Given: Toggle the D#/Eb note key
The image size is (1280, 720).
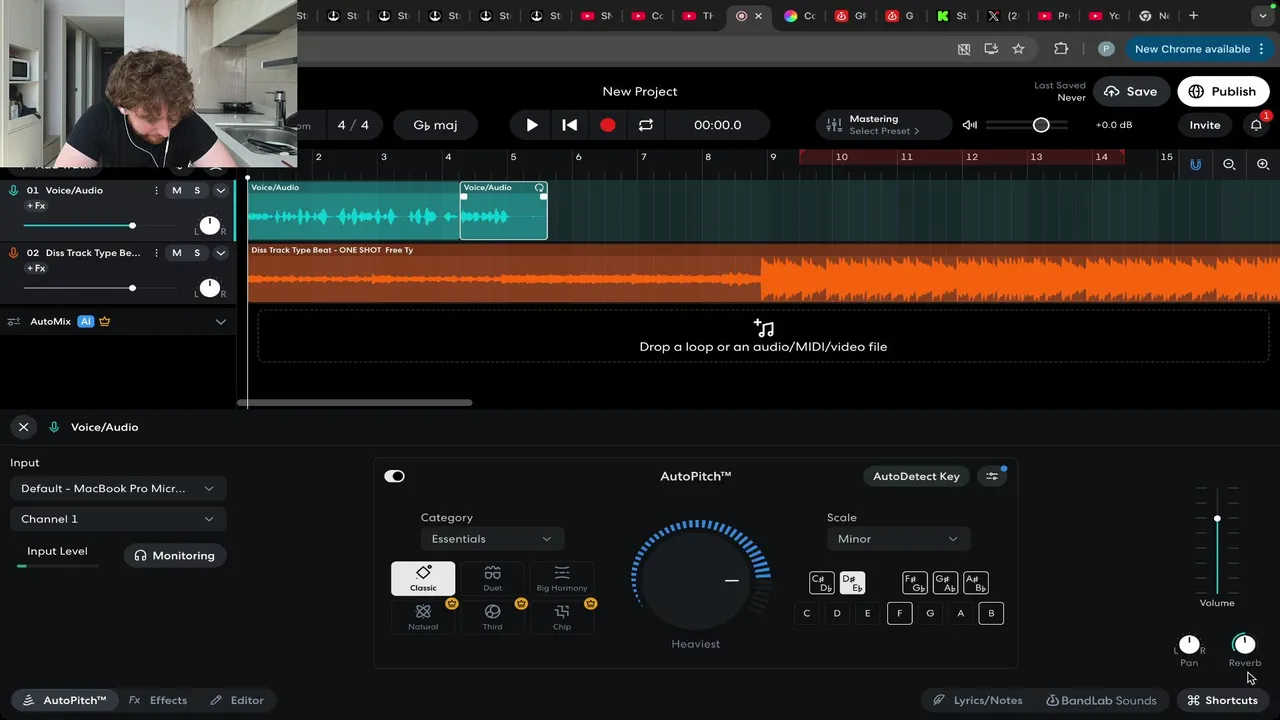Looking at the screenshot, I should 852,583.
